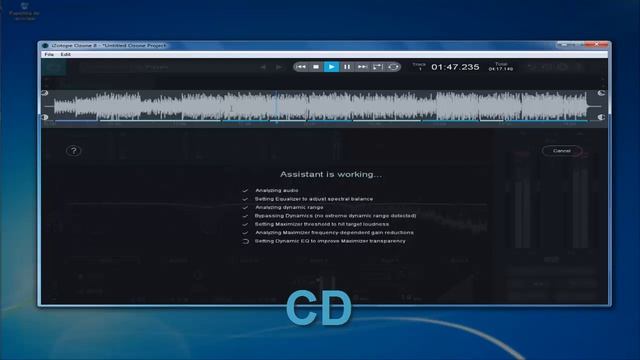Click the Total duration readout
Image resolution: width=640 pixels, height=360 pixels.
[501, 67]
